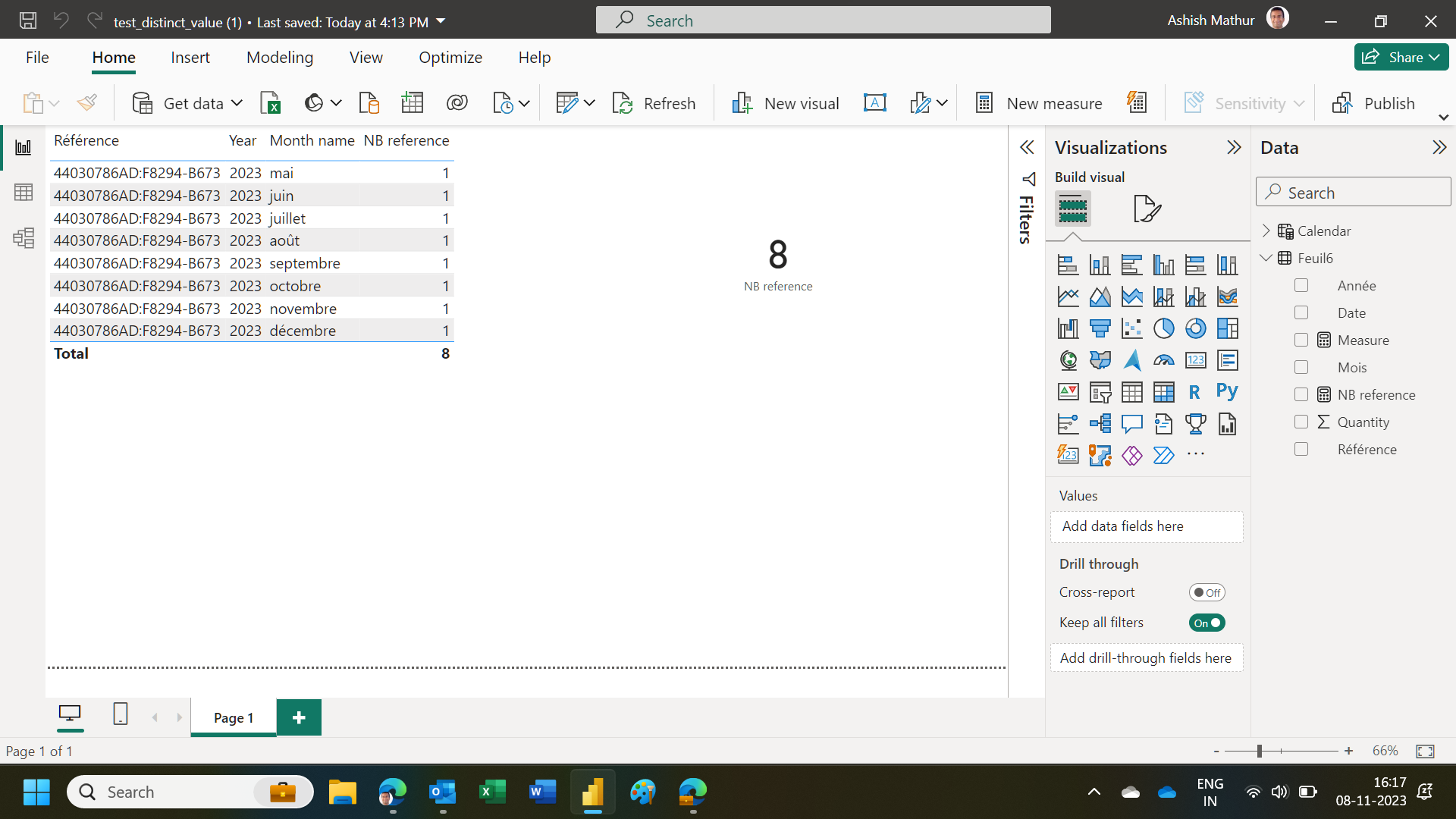1456x819 pixels.
Task: Collapse the Visualizations pane
Action: point(1234,147)
